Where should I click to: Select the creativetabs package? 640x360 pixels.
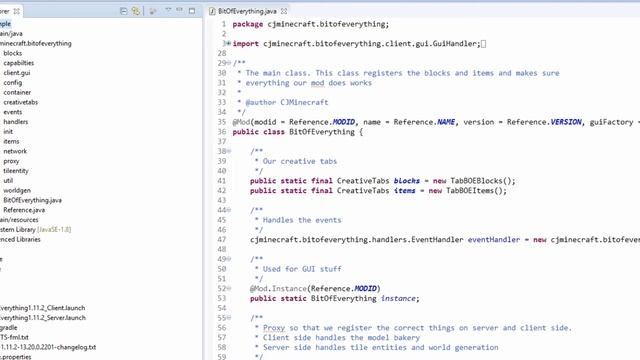[20, 102]
